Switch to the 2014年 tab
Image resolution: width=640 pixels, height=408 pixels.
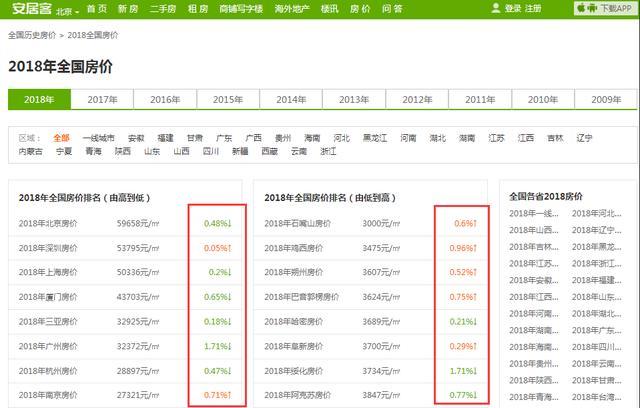(x=291, y=100)
